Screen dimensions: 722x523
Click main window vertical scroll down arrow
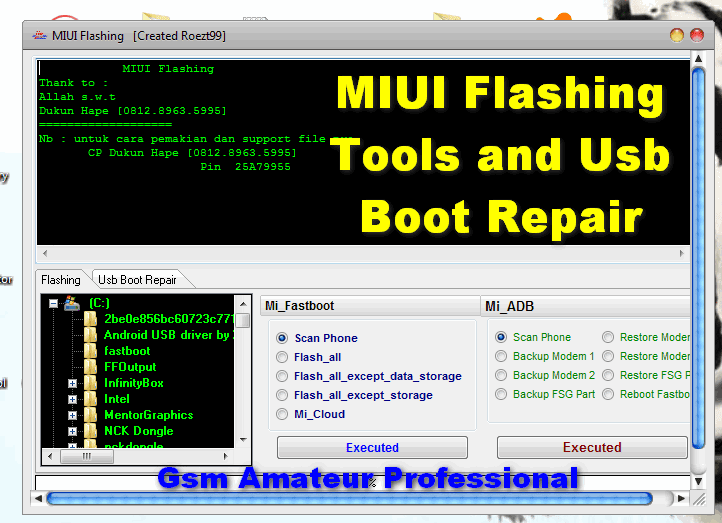(699, 482)
